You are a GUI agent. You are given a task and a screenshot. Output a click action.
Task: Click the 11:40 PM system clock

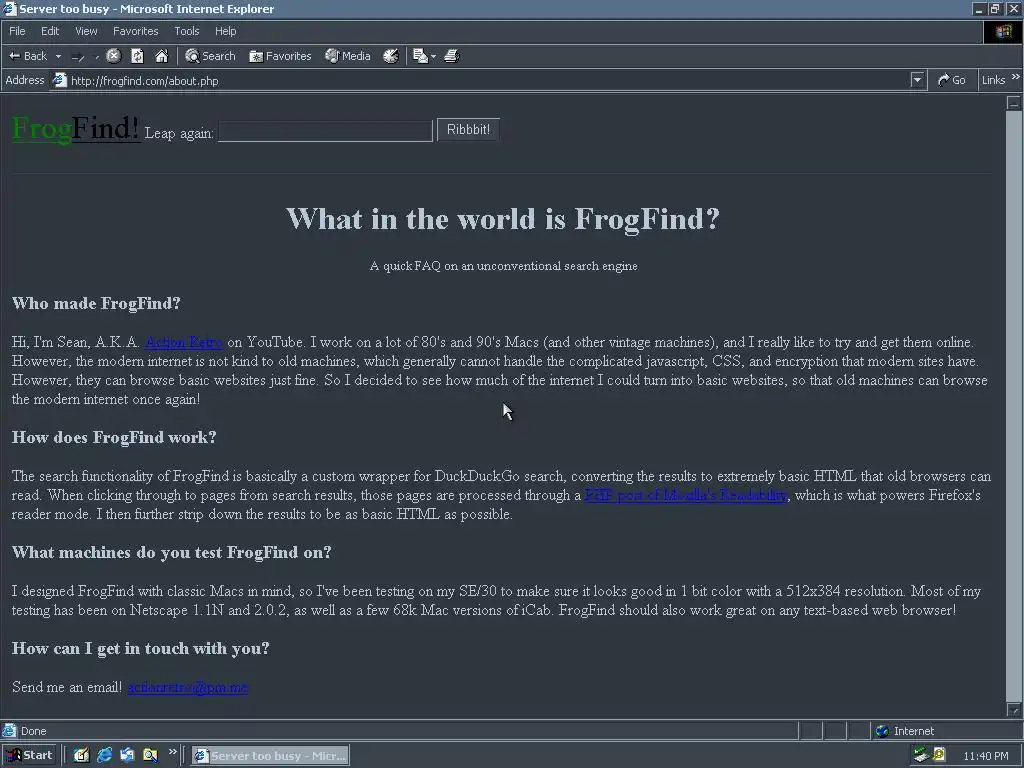985,756
